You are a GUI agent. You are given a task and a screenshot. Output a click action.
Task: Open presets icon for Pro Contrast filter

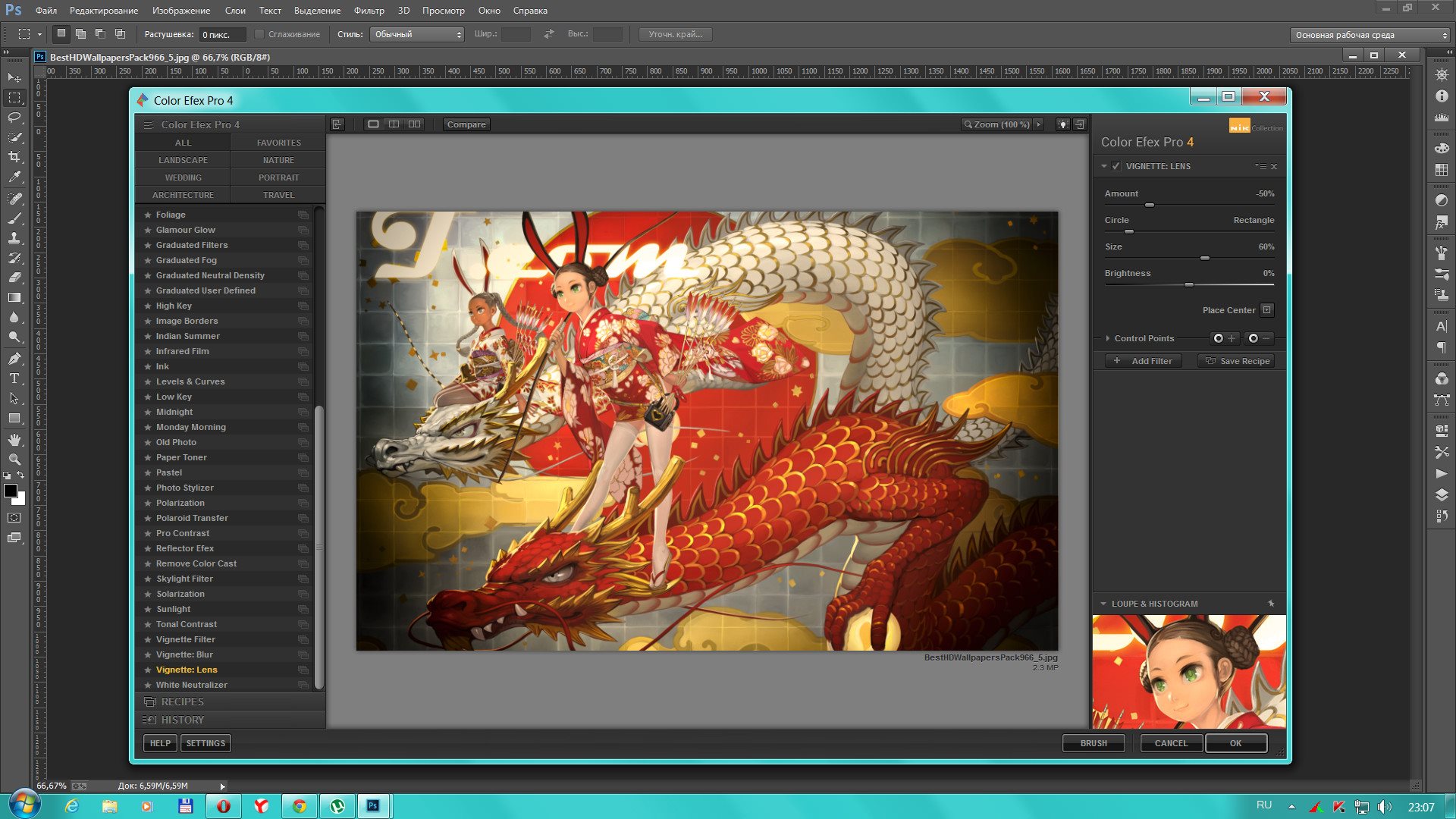pyautogui.click(x=303, y=533)
